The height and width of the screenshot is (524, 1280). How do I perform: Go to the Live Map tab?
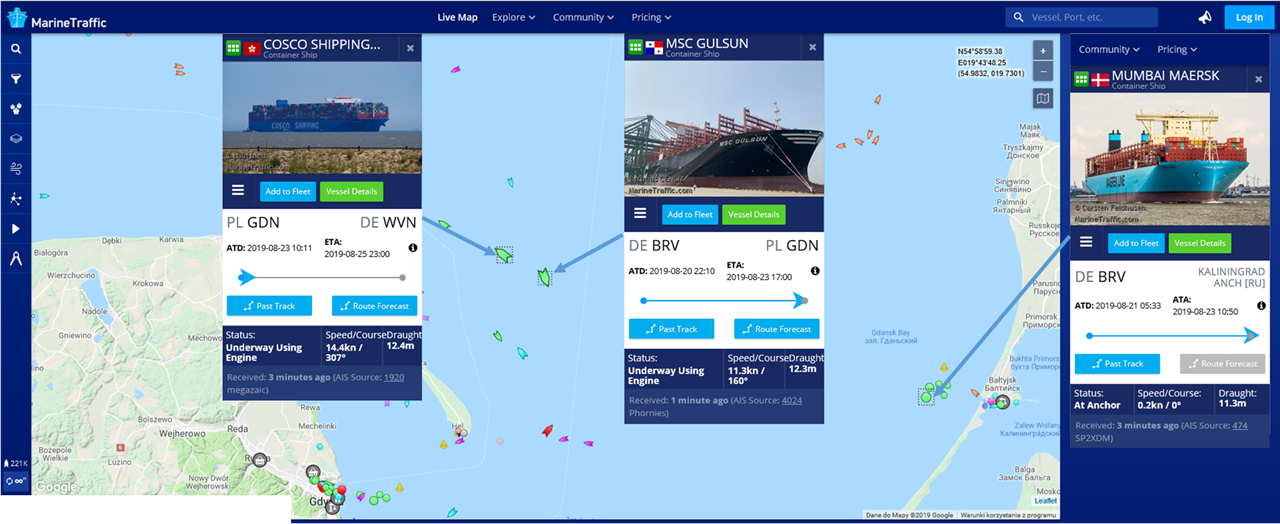click(458, 17)
